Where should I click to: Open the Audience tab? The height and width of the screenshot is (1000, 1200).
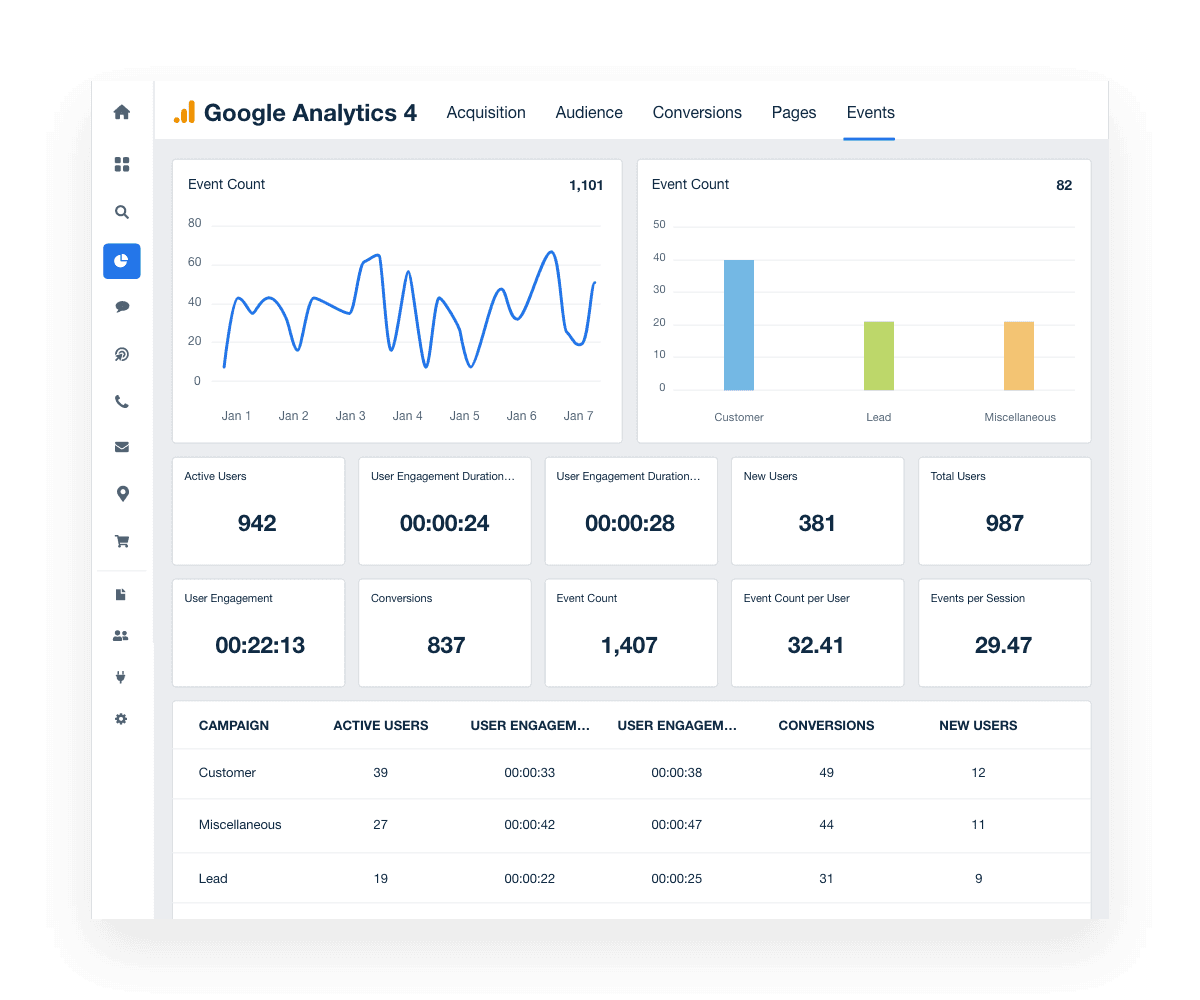pos(589,113)
